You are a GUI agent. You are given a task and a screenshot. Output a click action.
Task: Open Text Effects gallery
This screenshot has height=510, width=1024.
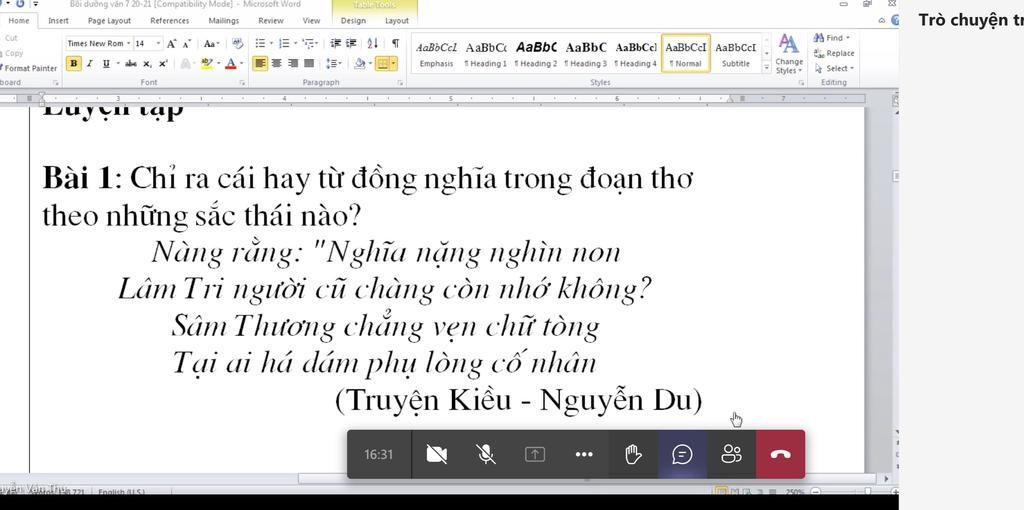pyautogui.click(x=187, y=63)
